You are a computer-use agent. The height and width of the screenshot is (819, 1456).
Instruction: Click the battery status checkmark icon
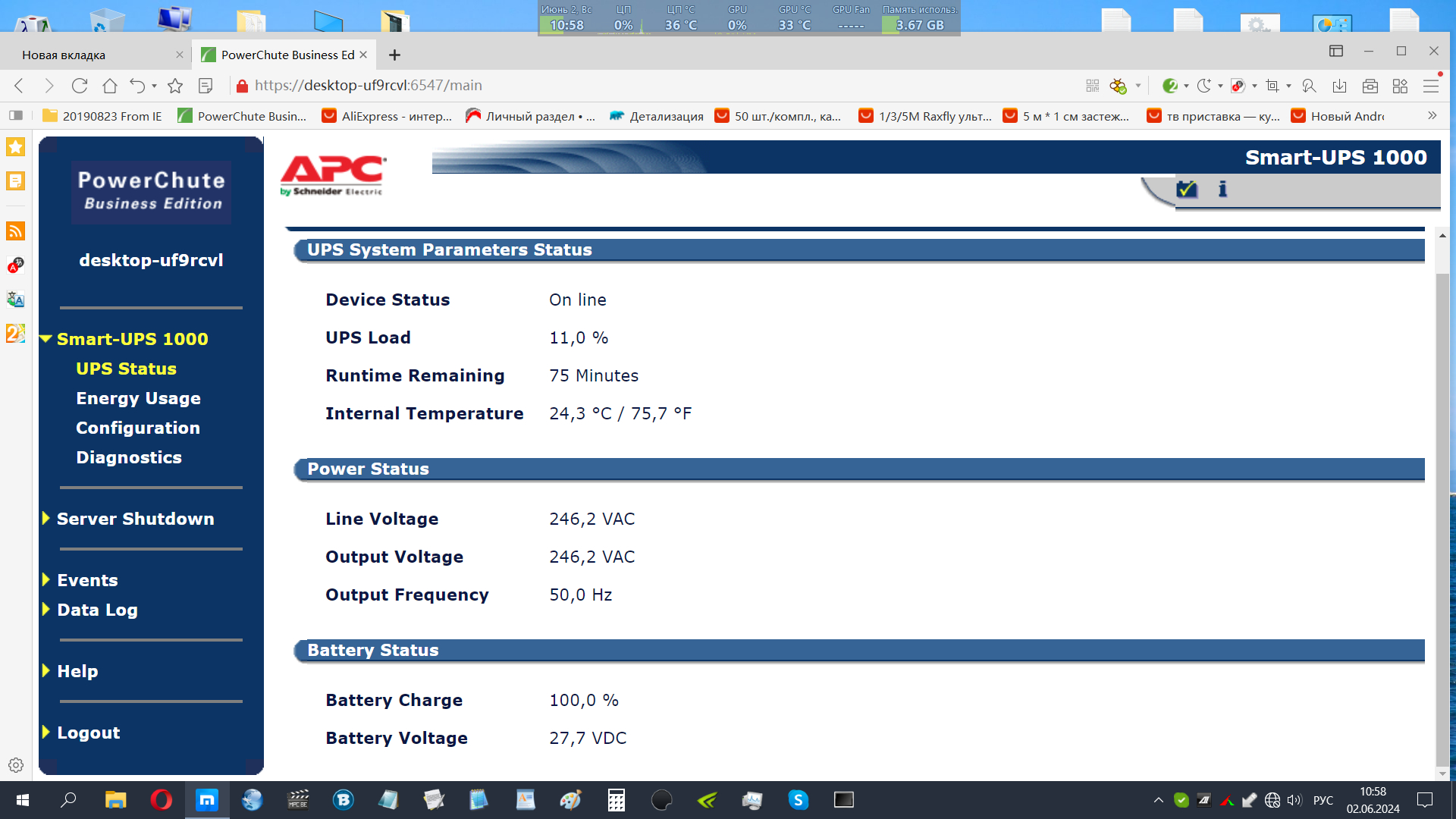coord(1186,189)
